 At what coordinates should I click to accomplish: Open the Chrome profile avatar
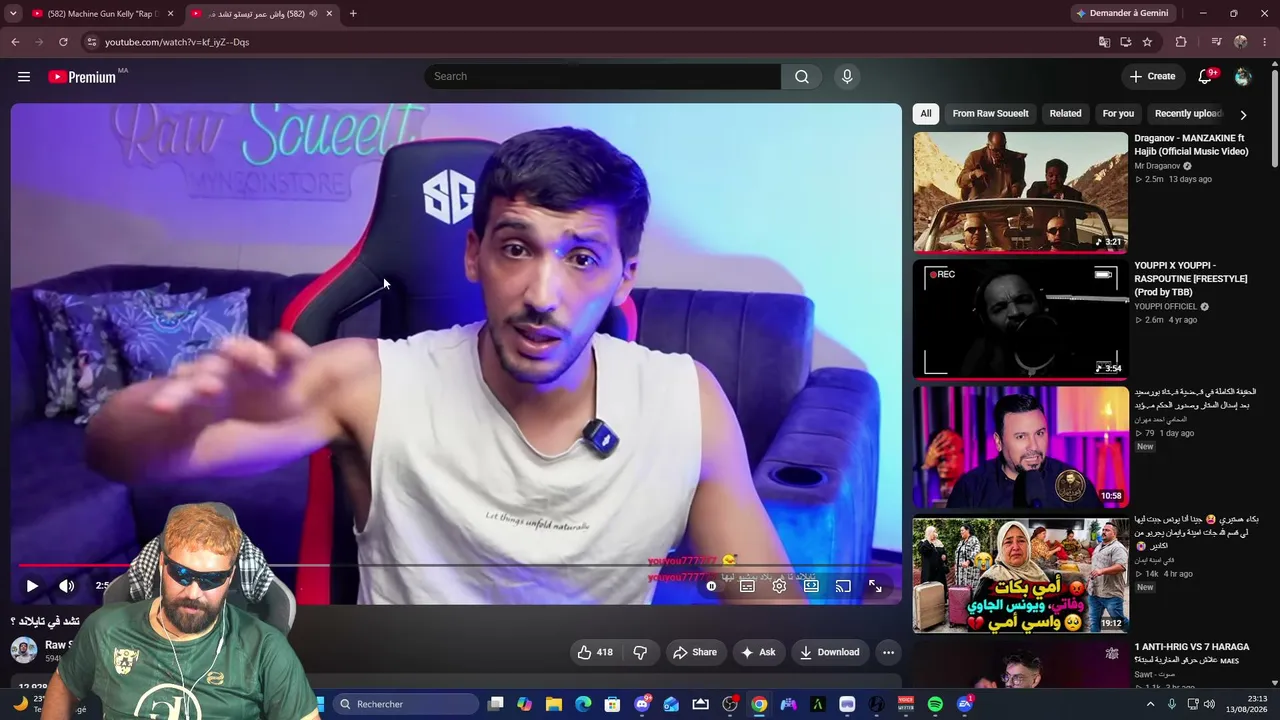pos(1241,42)
